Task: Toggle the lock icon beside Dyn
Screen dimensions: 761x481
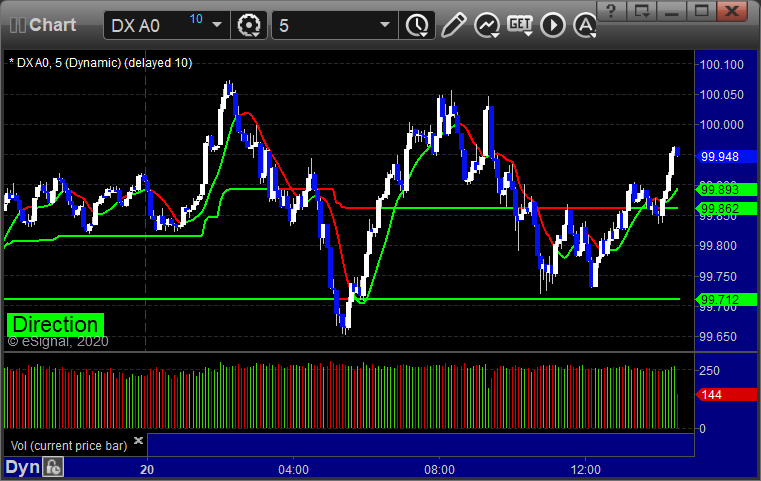Action: click(x=53, y=468)
